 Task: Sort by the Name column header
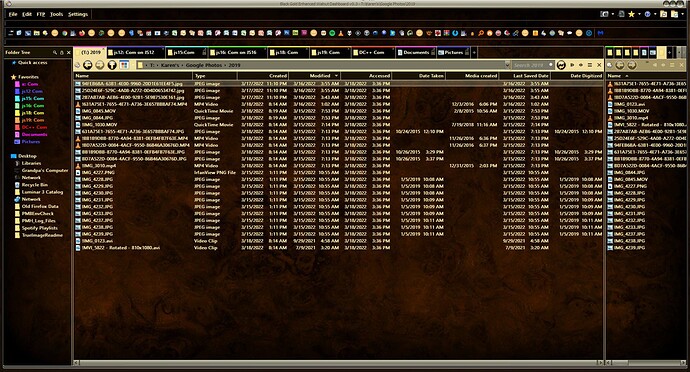pos(133,76)
